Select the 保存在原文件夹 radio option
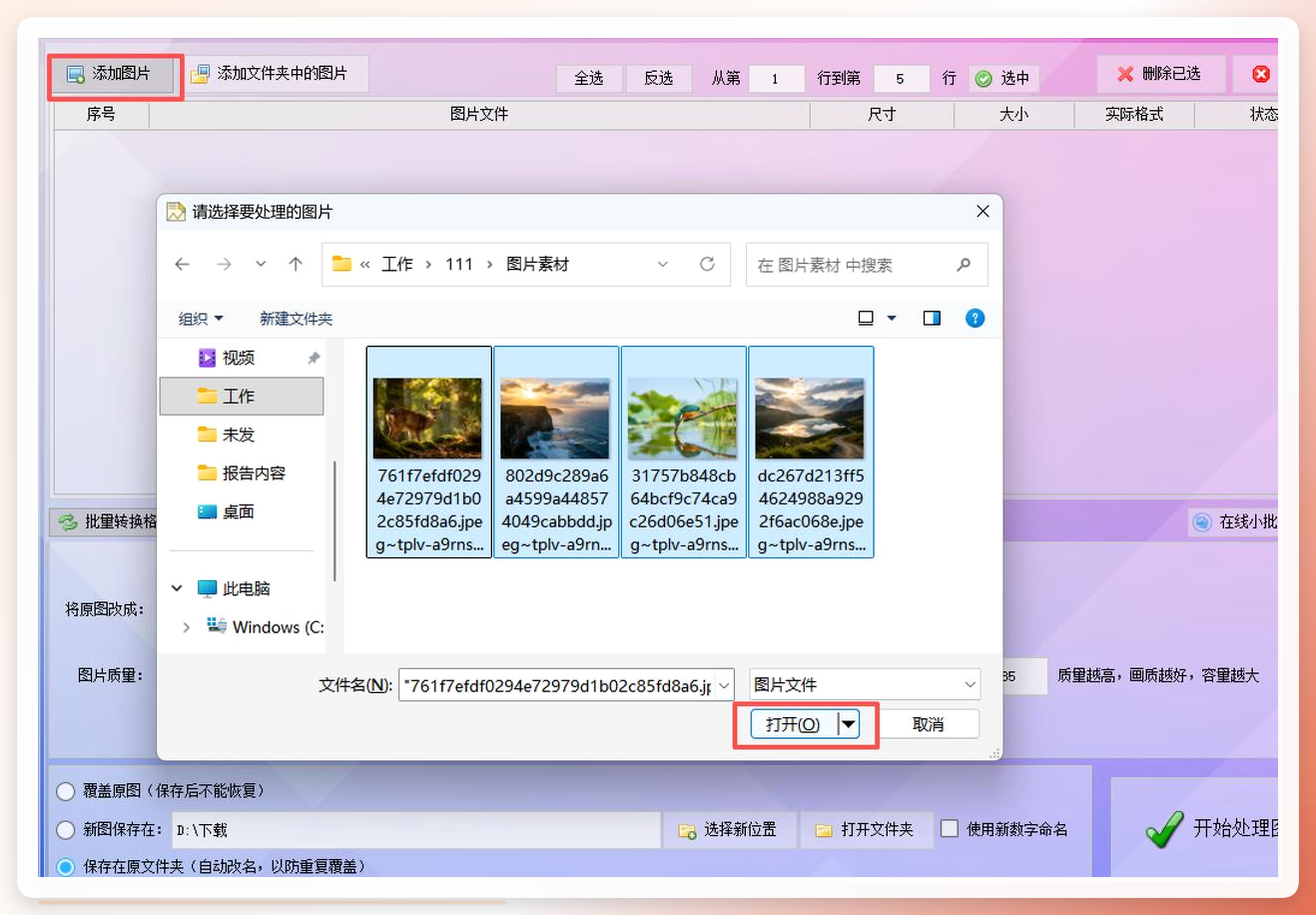 click(66, 867)
